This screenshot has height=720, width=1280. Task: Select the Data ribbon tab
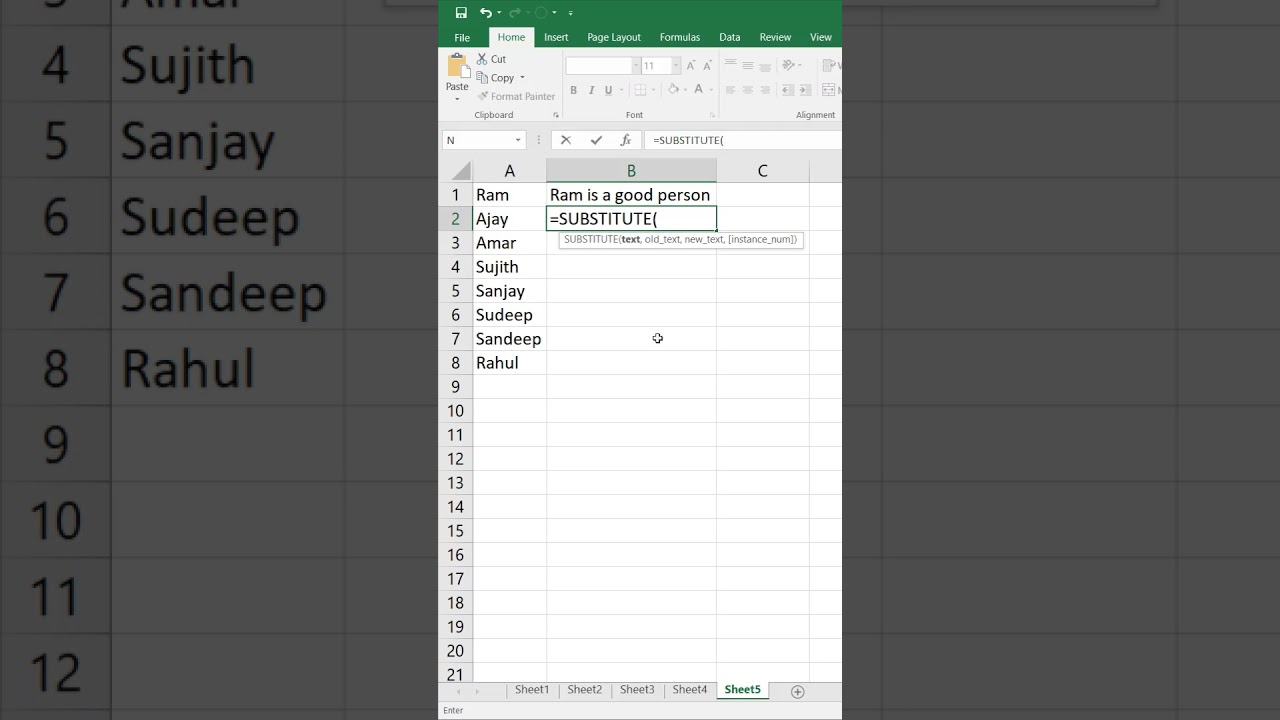730,37
